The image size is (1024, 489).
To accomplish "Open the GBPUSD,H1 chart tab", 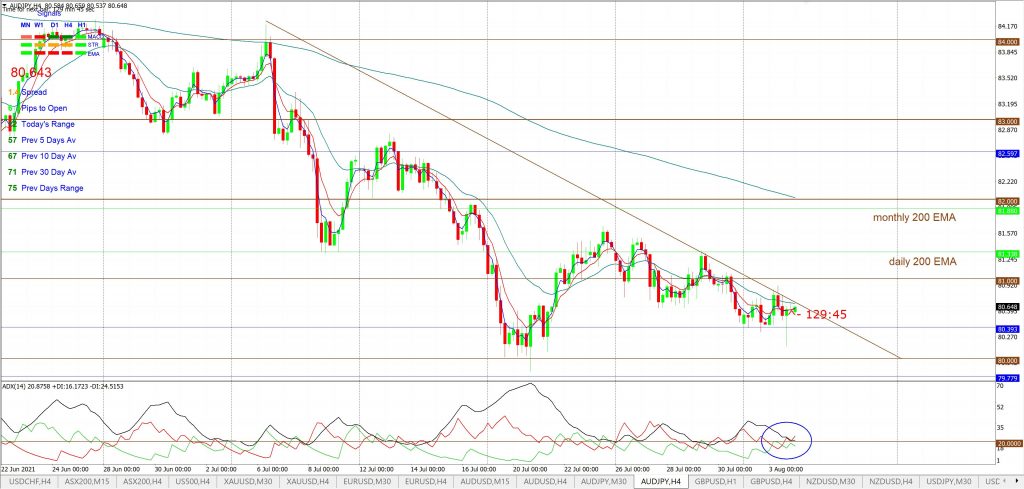I will click(x=716, y=482).
